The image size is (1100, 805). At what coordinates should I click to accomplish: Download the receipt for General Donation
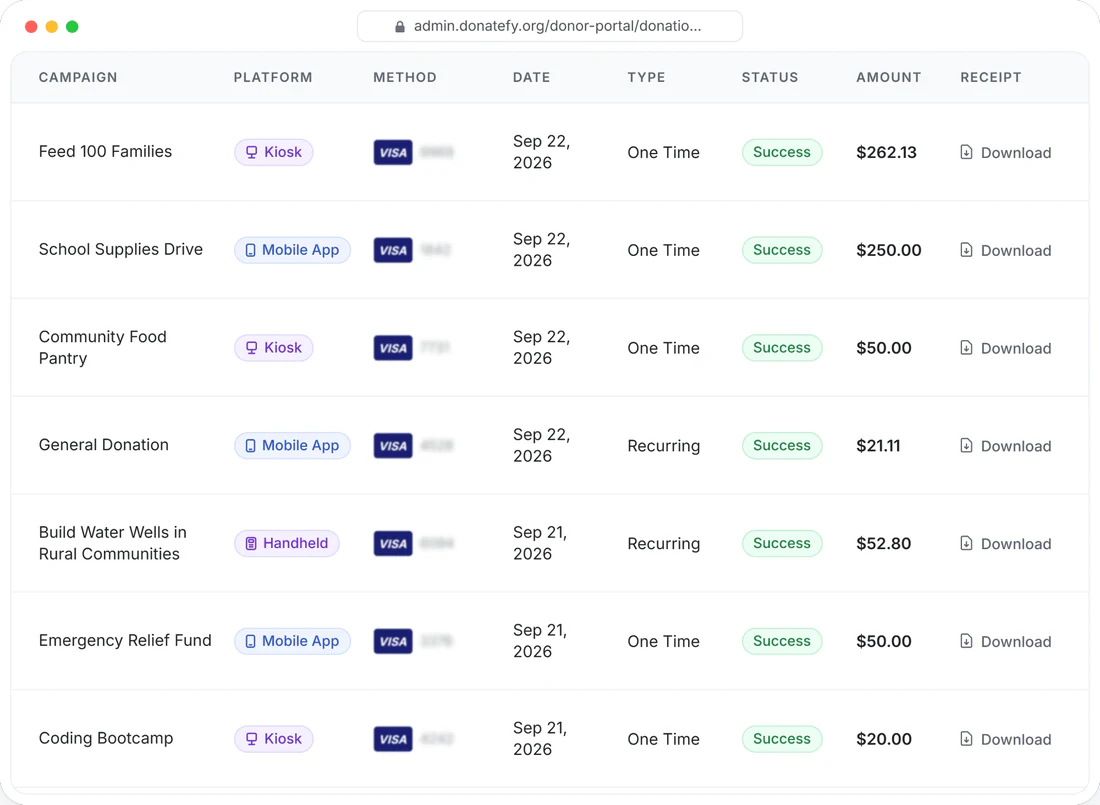pyautogui.click(x=1005, y=446)
